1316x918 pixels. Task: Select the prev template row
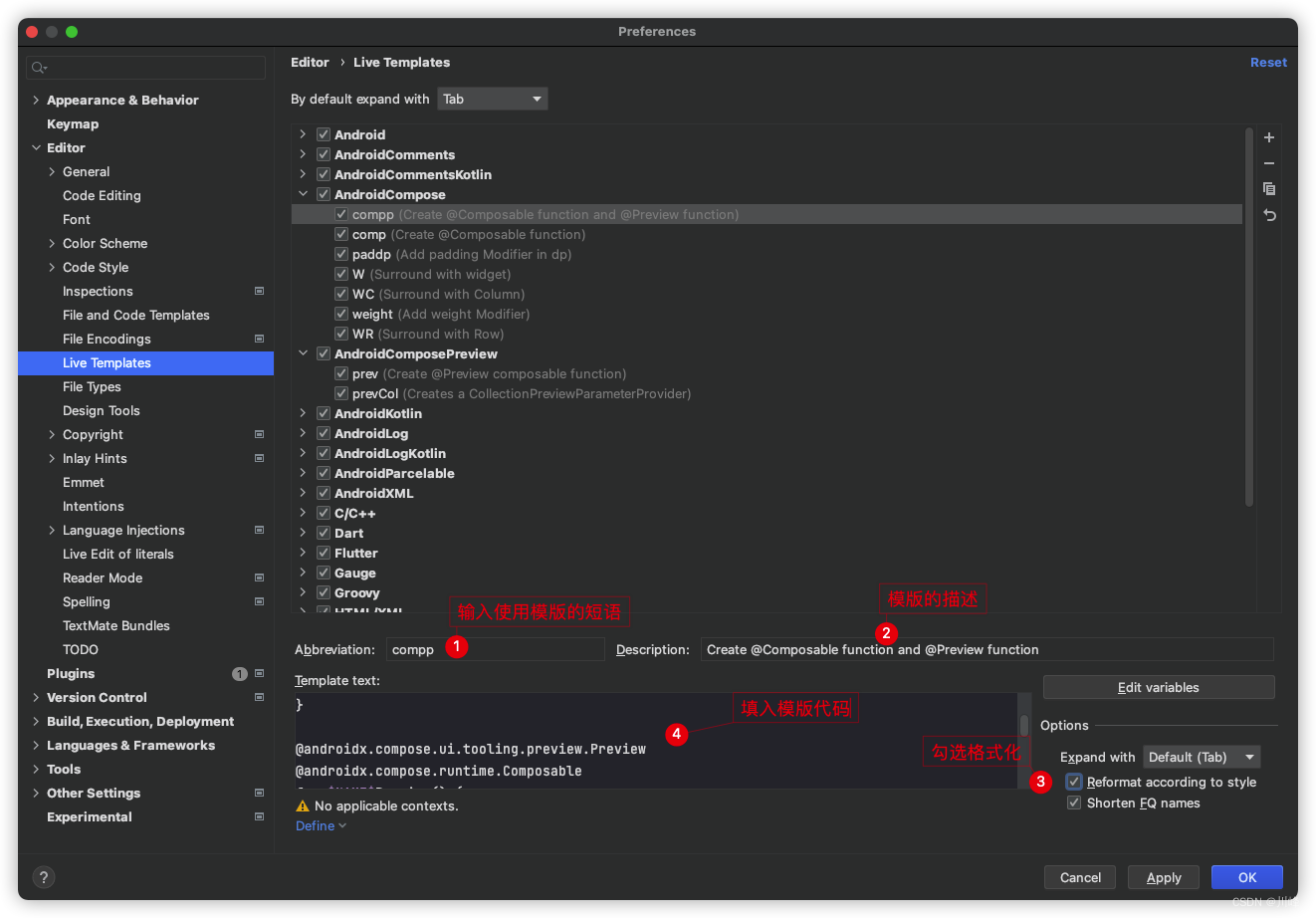pyautogui.click(x=767, y=373)
